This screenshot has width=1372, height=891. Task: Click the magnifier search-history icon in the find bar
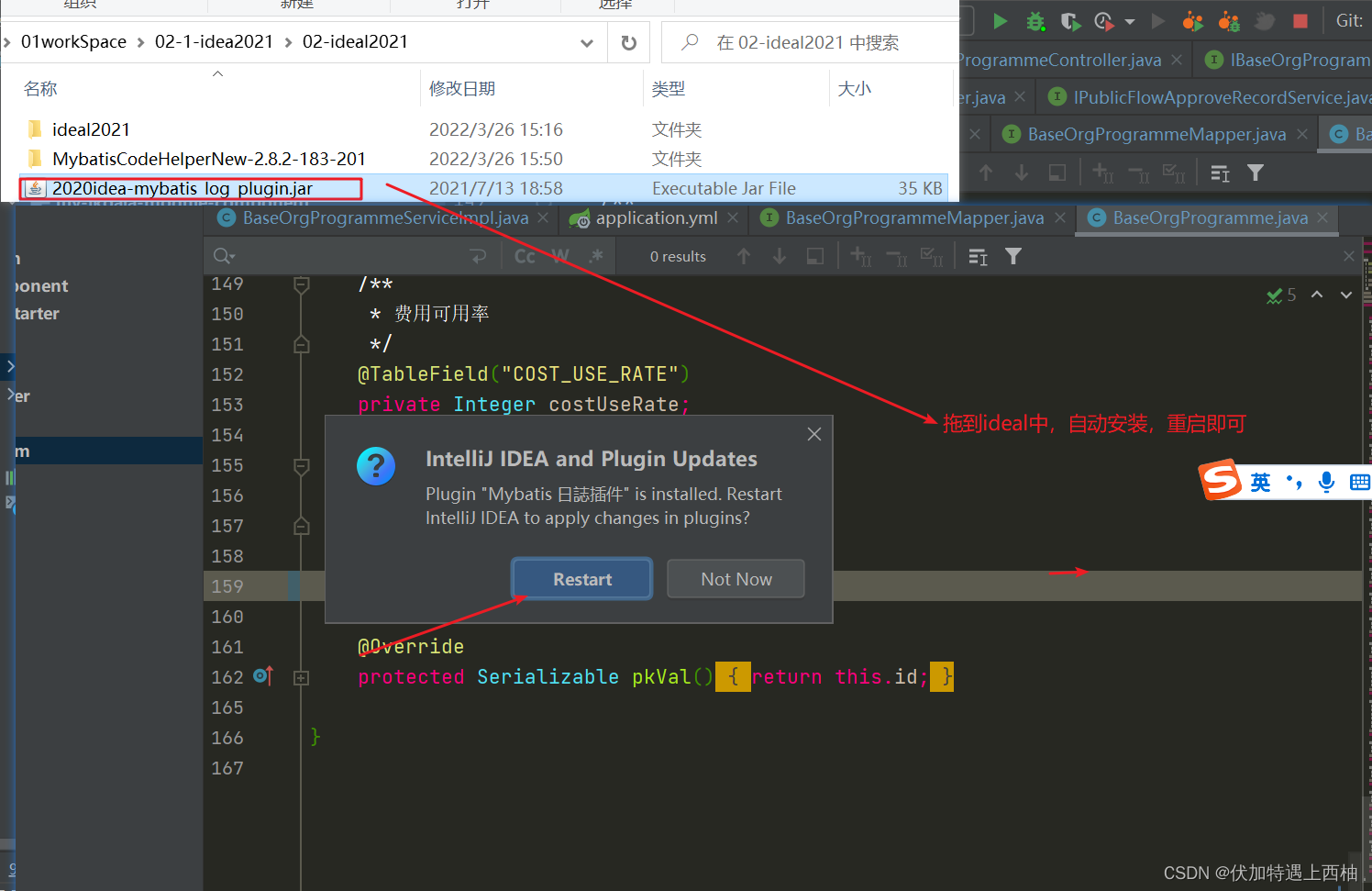point(224,256)
